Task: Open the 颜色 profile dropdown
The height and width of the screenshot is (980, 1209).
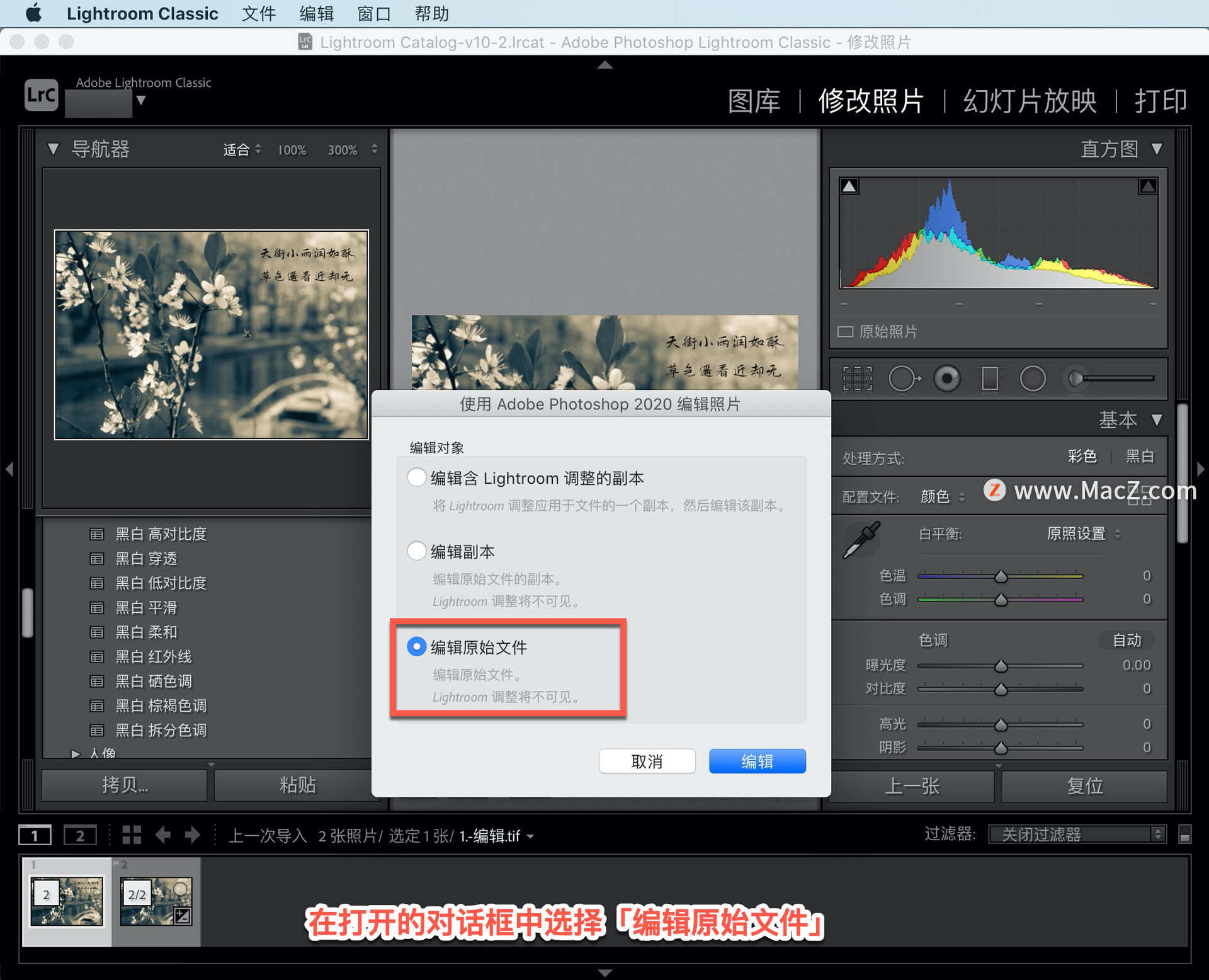Action: (942, 497)
